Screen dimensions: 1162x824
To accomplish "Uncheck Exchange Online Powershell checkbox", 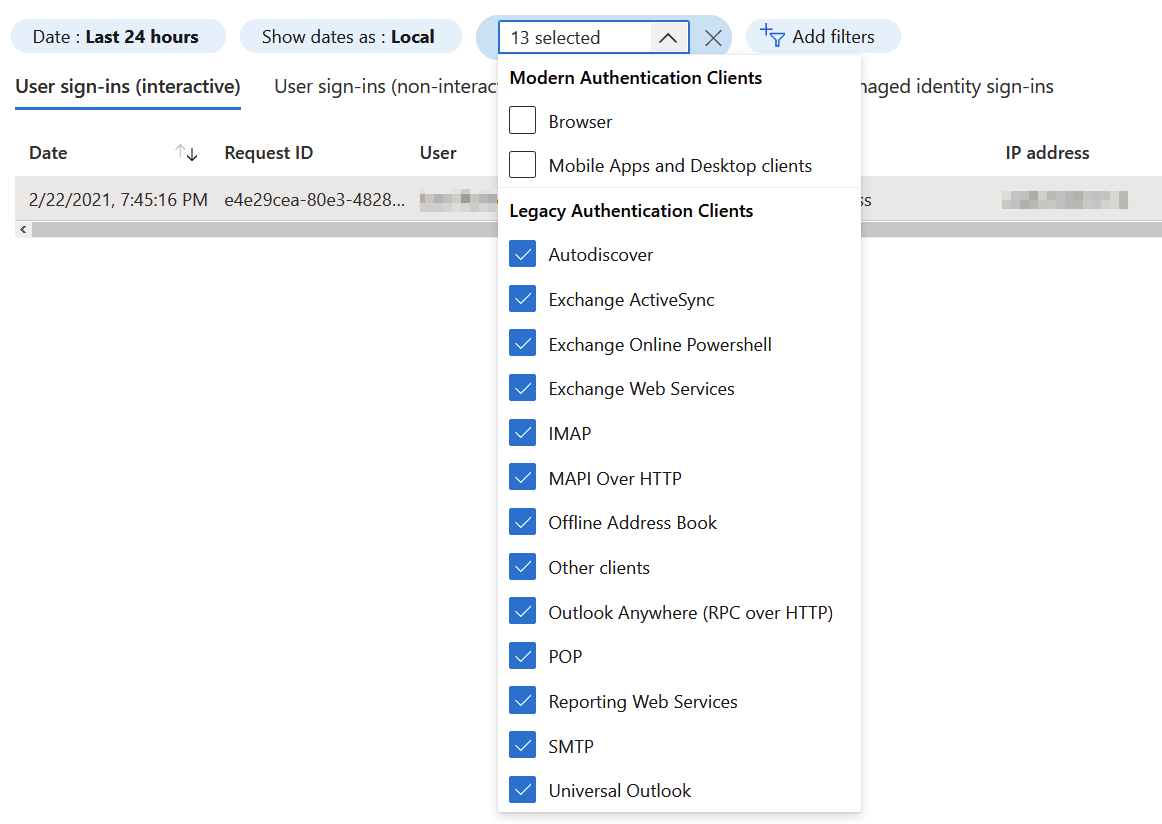I will pos(522,343).
